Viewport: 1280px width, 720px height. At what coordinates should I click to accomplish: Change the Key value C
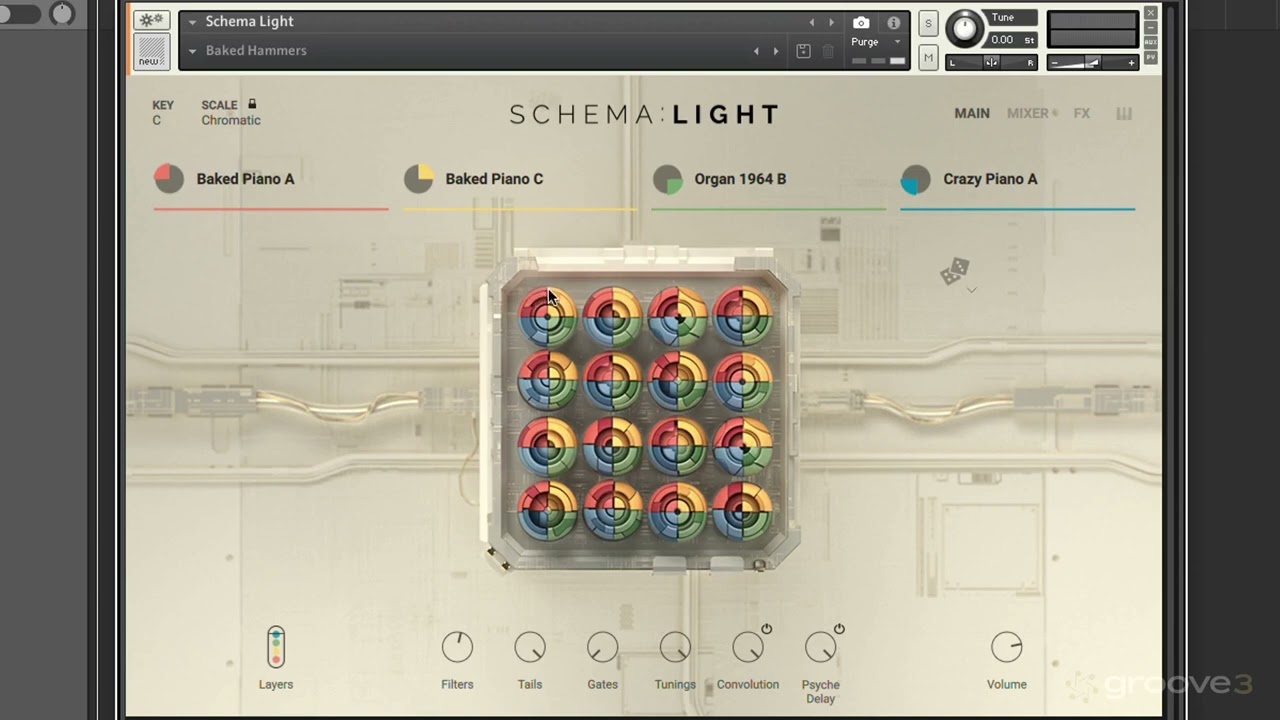(x=156, y=120)
